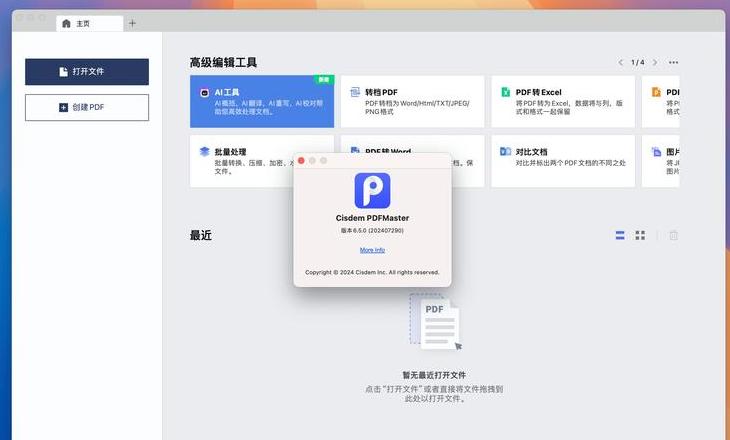The image size is (730, 440).
Task: Open the 转档 PDF tool card
Action: [412, 101]
